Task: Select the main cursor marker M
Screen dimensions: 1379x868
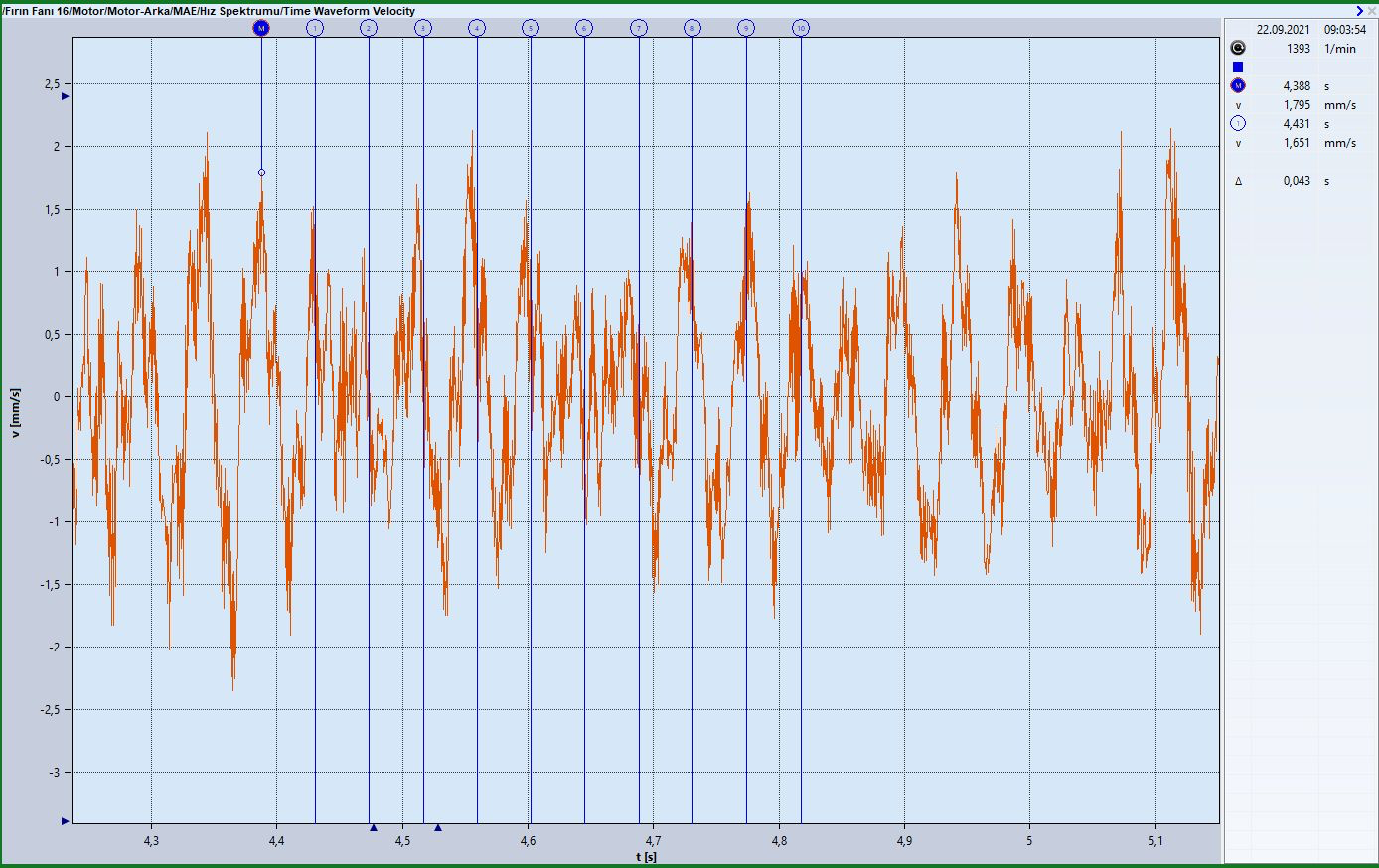Action: (261, 28)
